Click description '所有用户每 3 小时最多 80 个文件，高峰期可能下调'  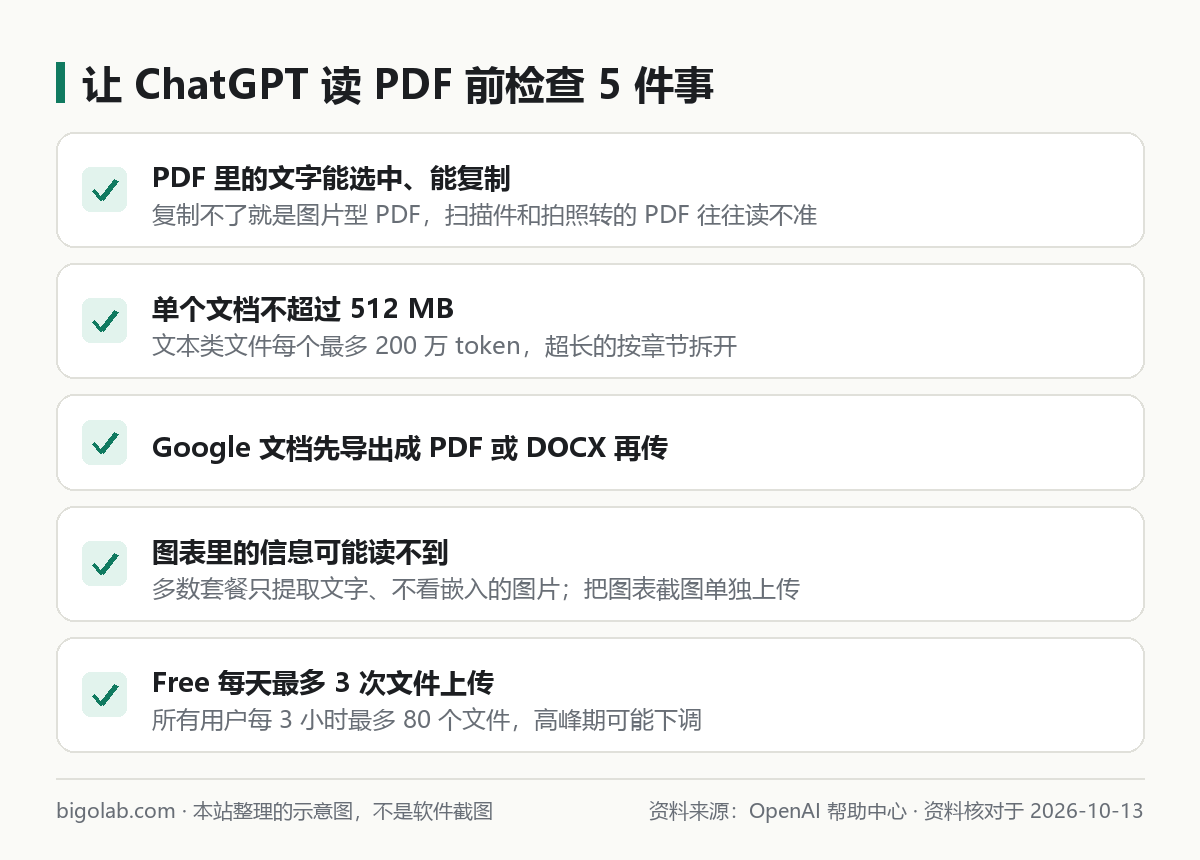click(x=426, y=720)
